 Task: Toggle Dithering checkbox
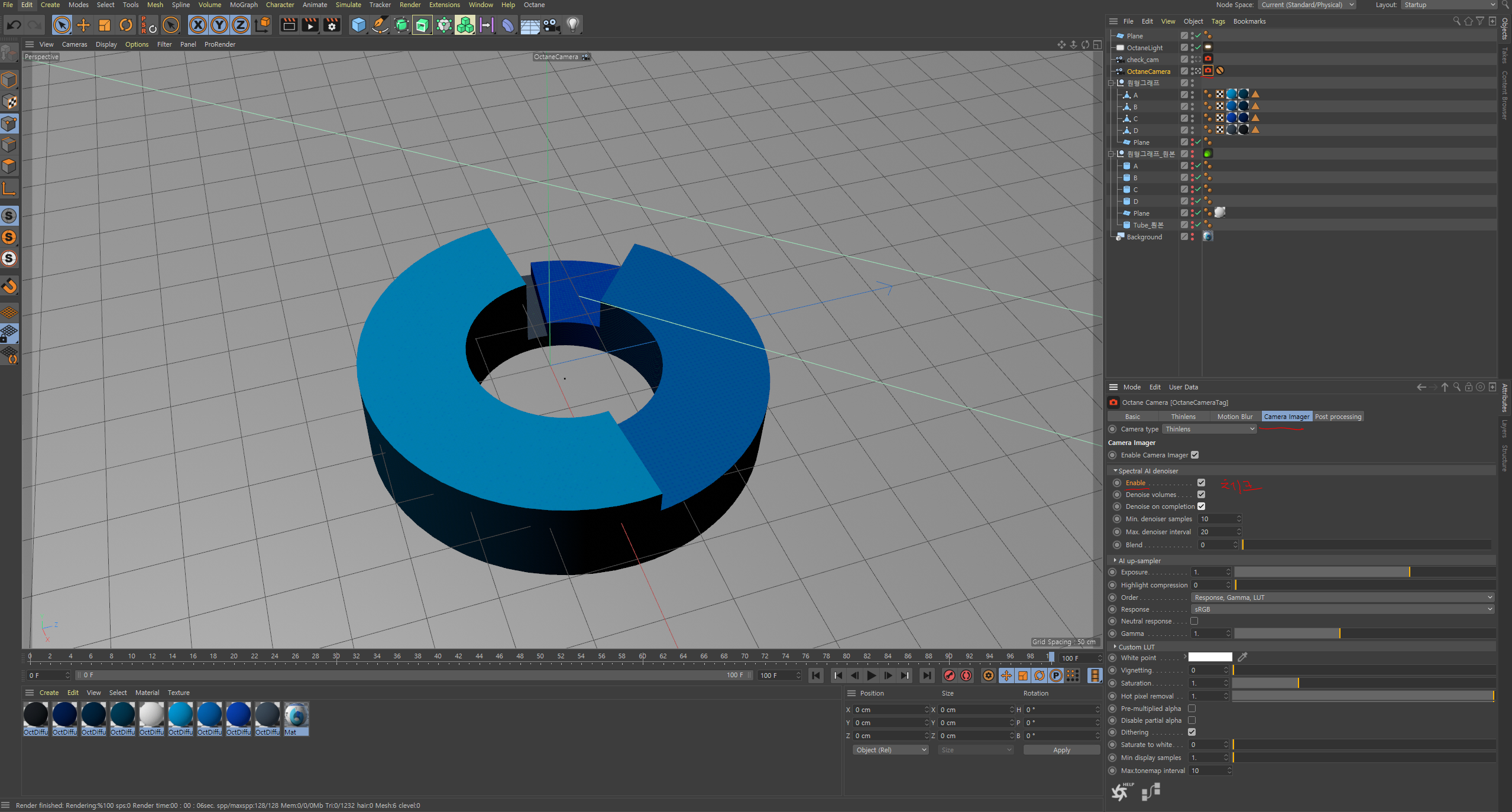[1192, 732]
